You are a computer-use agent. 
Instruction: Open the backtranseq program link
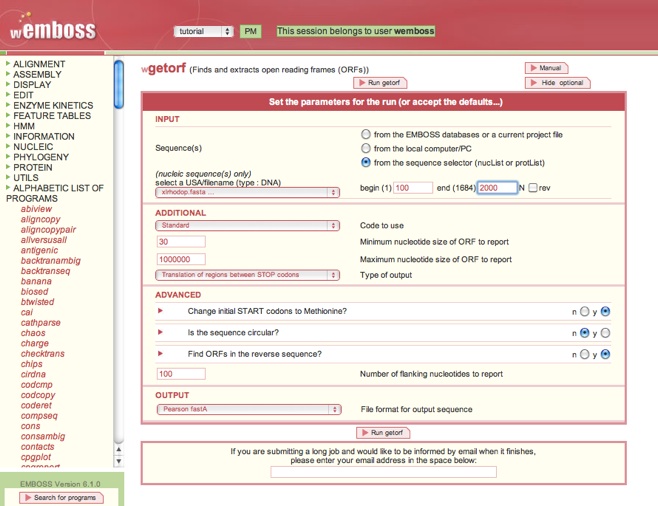click(45, 271)
